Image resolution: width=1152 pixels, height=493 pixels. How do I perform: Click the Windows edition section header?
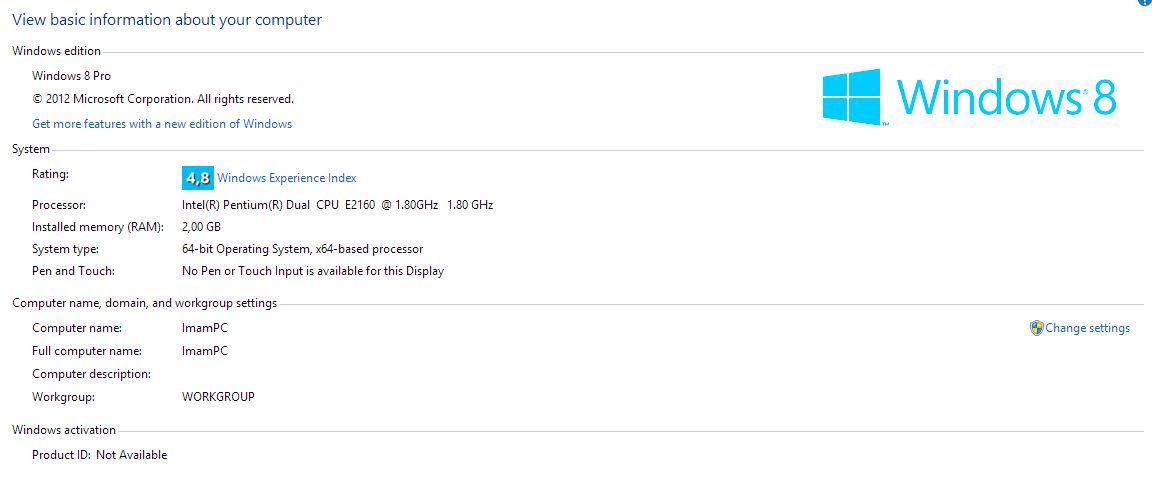pyautogui.click(x=56, y=51)
